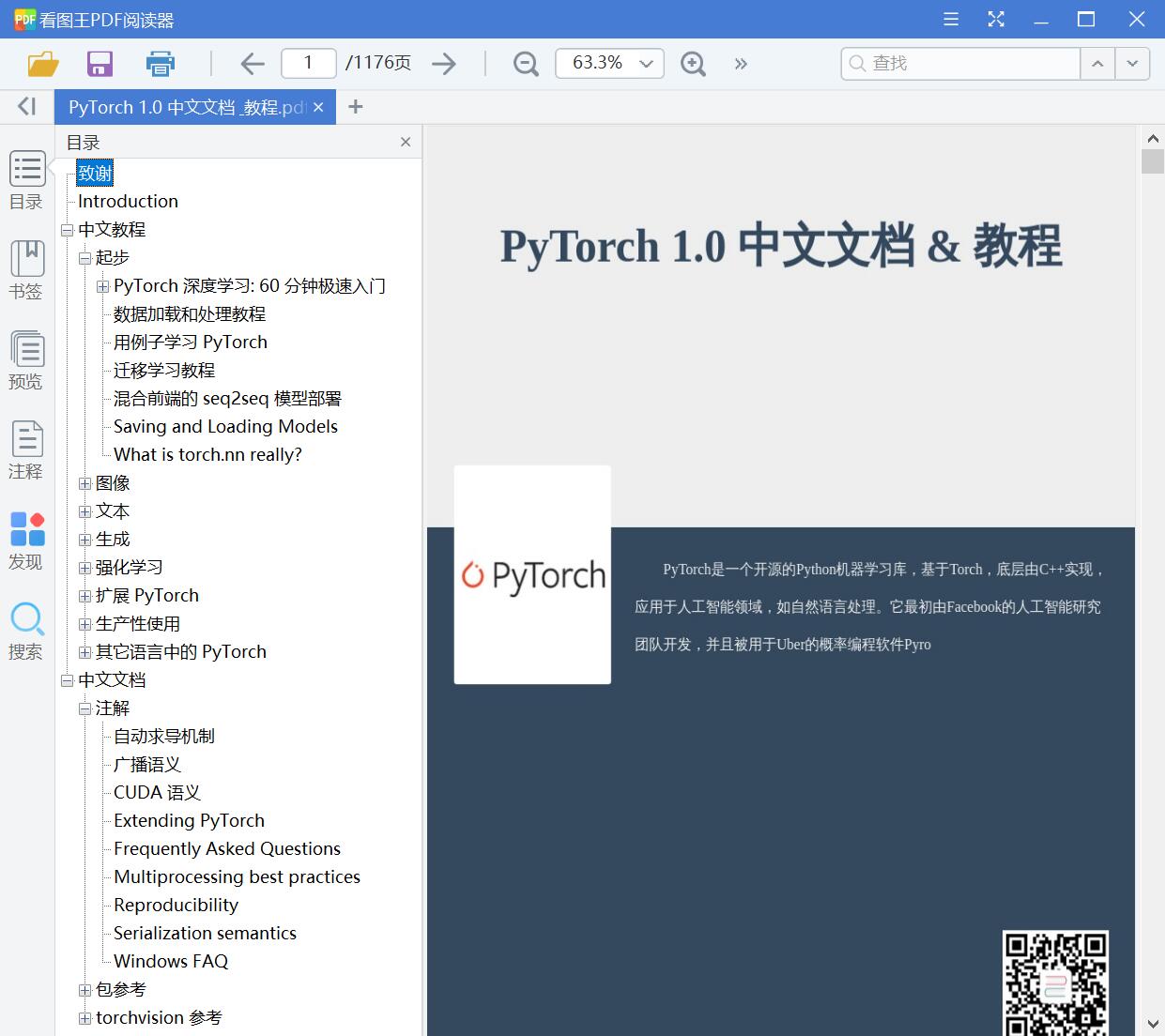Expand the 图像 section in the outline

(x=84, y=482)
